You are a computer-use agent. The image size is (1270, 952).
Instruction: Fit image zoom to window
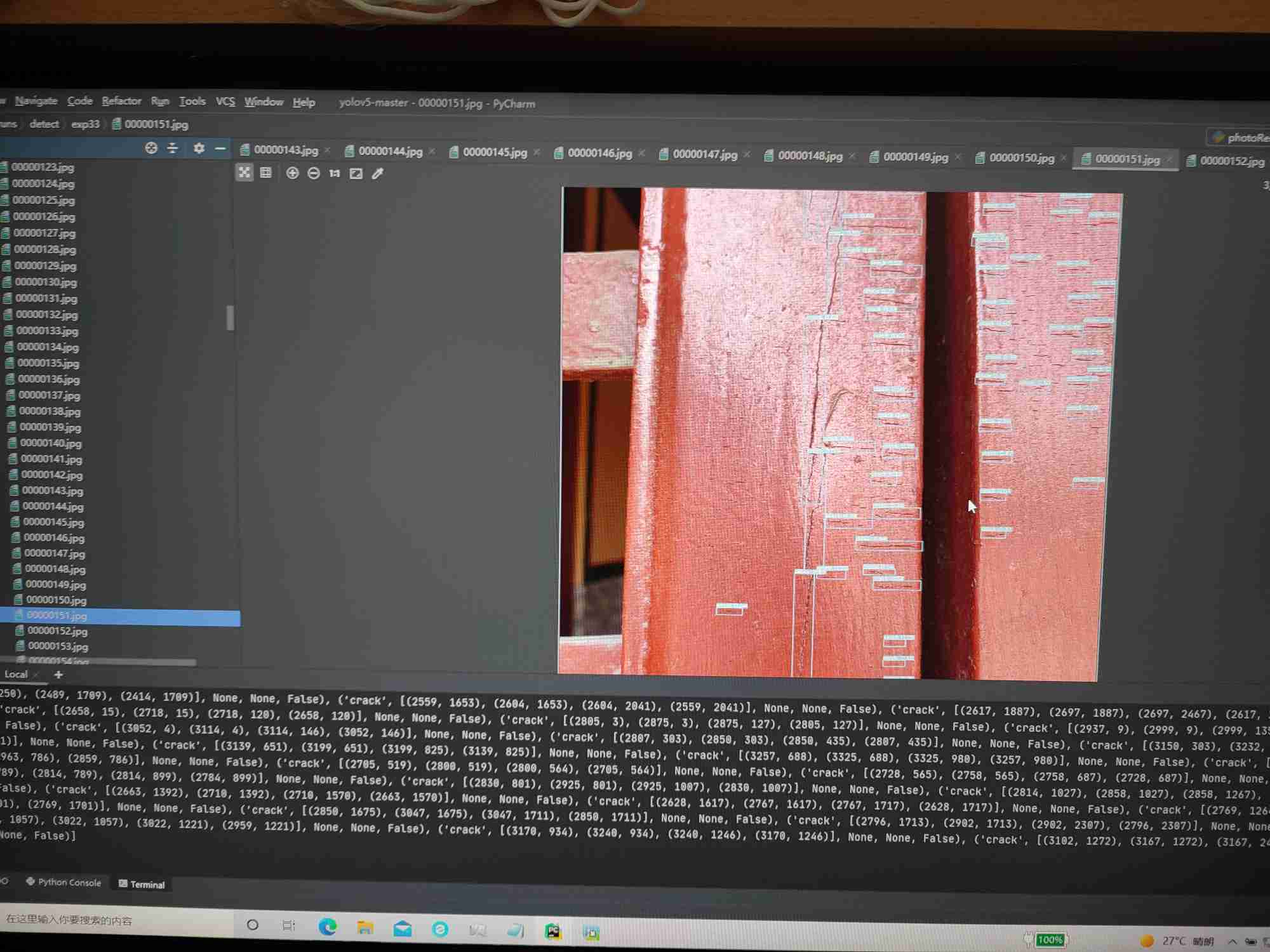356,173
